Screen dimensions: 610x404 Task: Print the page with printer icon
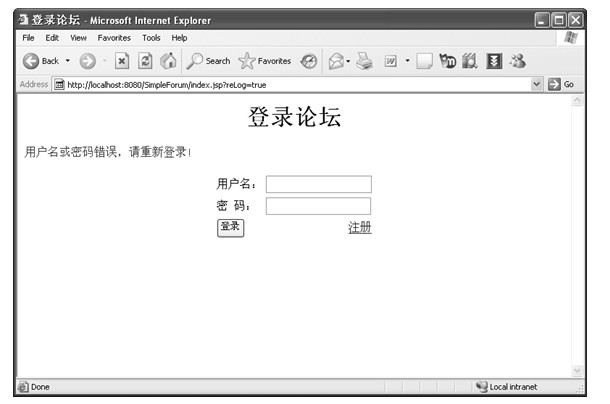(365, 61)
